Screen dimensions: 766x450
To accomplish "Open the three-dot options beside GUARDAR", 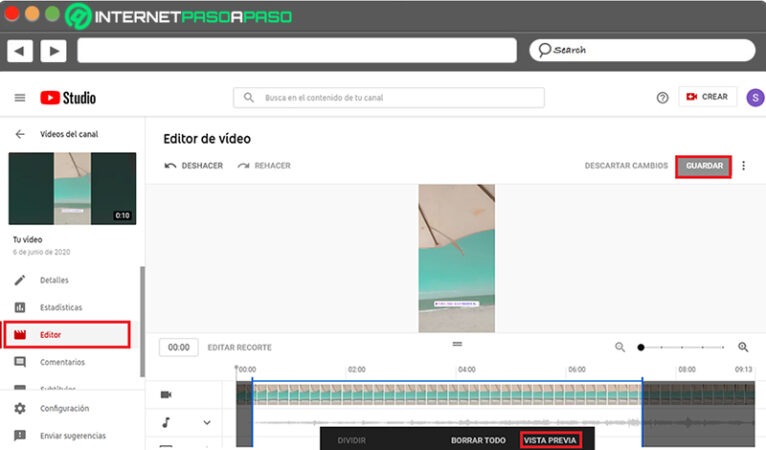I will click(x=743, y=166).
